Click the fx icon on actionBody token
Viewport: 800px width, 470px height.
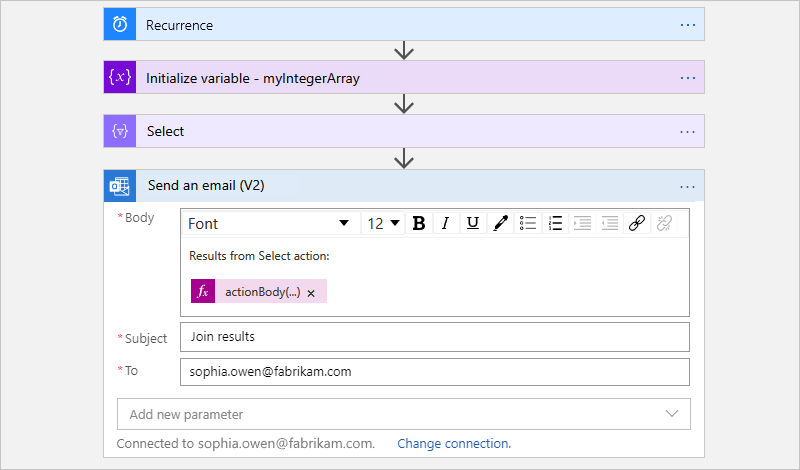click(x=203, y=292)
